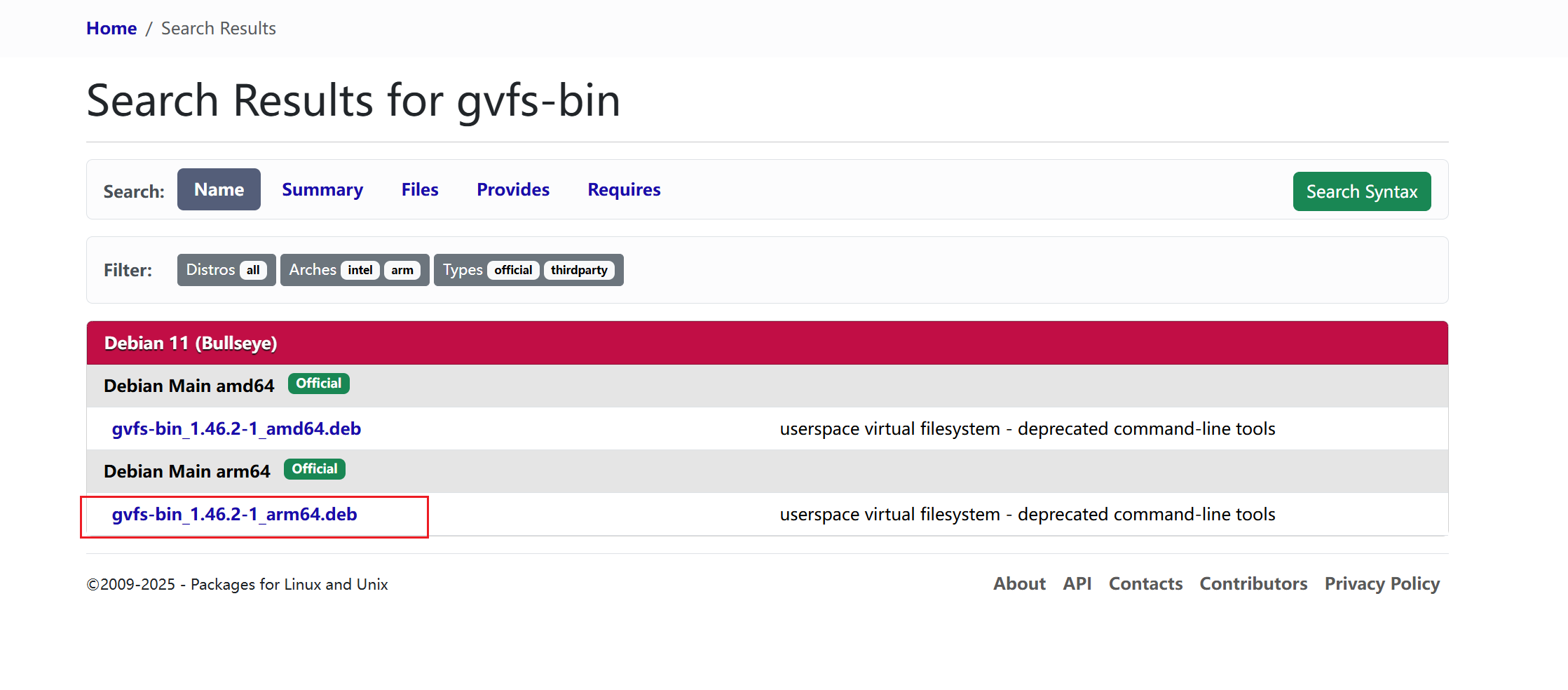Open the About page
Image resolution: width=1568 pixels, height=690 pixels.
click(x=1019, y=583)
